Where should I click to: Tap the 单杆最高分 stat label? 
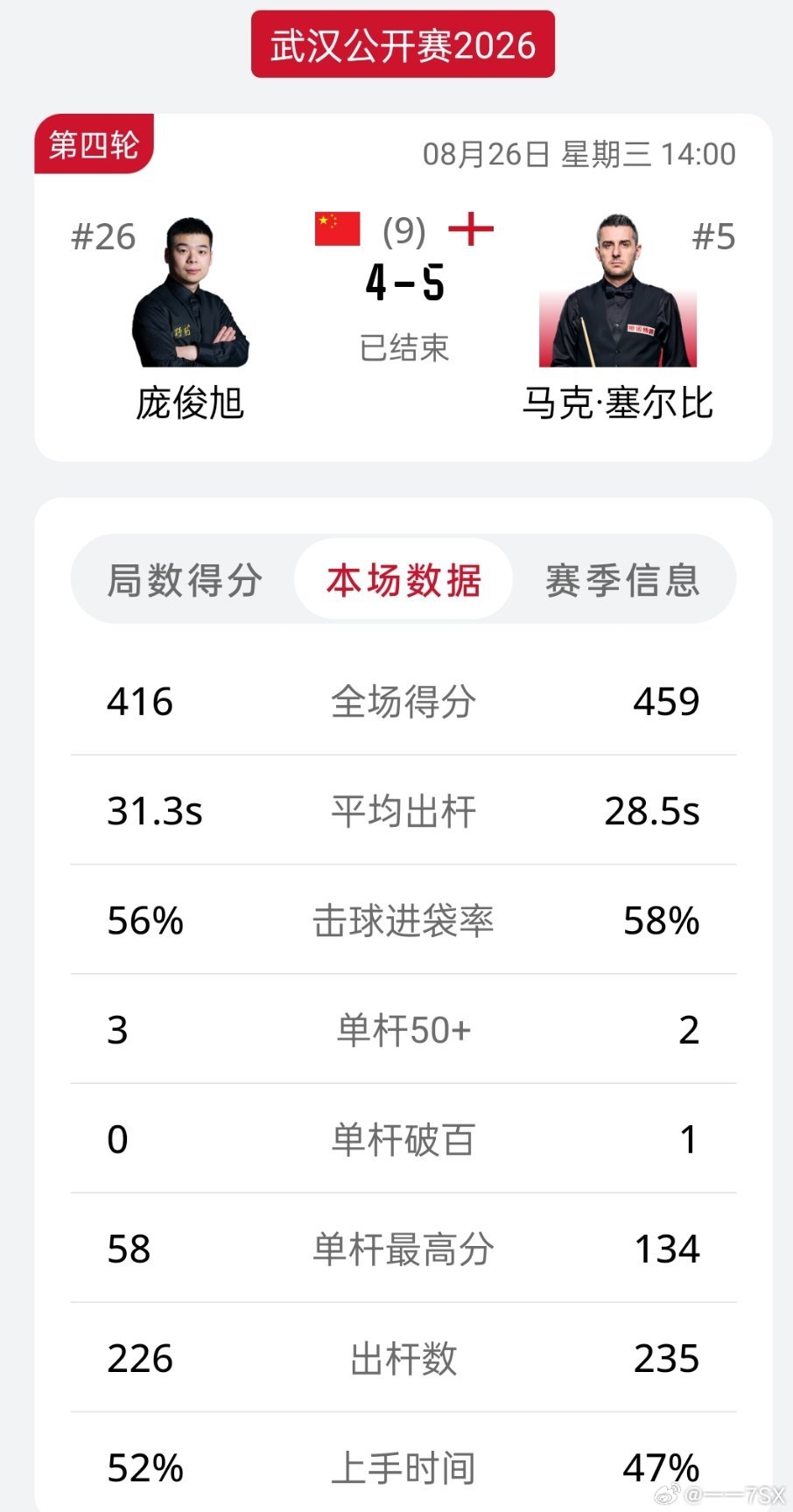click(x=404, y=1249)
